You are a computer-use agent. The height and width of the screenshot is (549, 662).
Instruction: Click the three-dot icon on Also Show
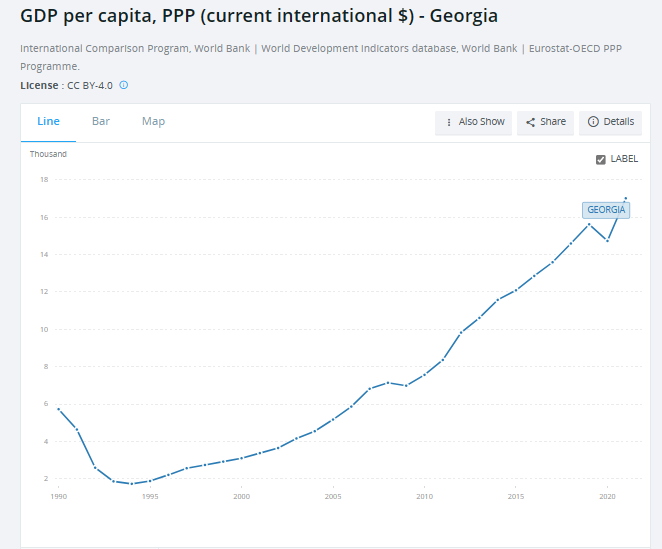[x=449, y=122]
